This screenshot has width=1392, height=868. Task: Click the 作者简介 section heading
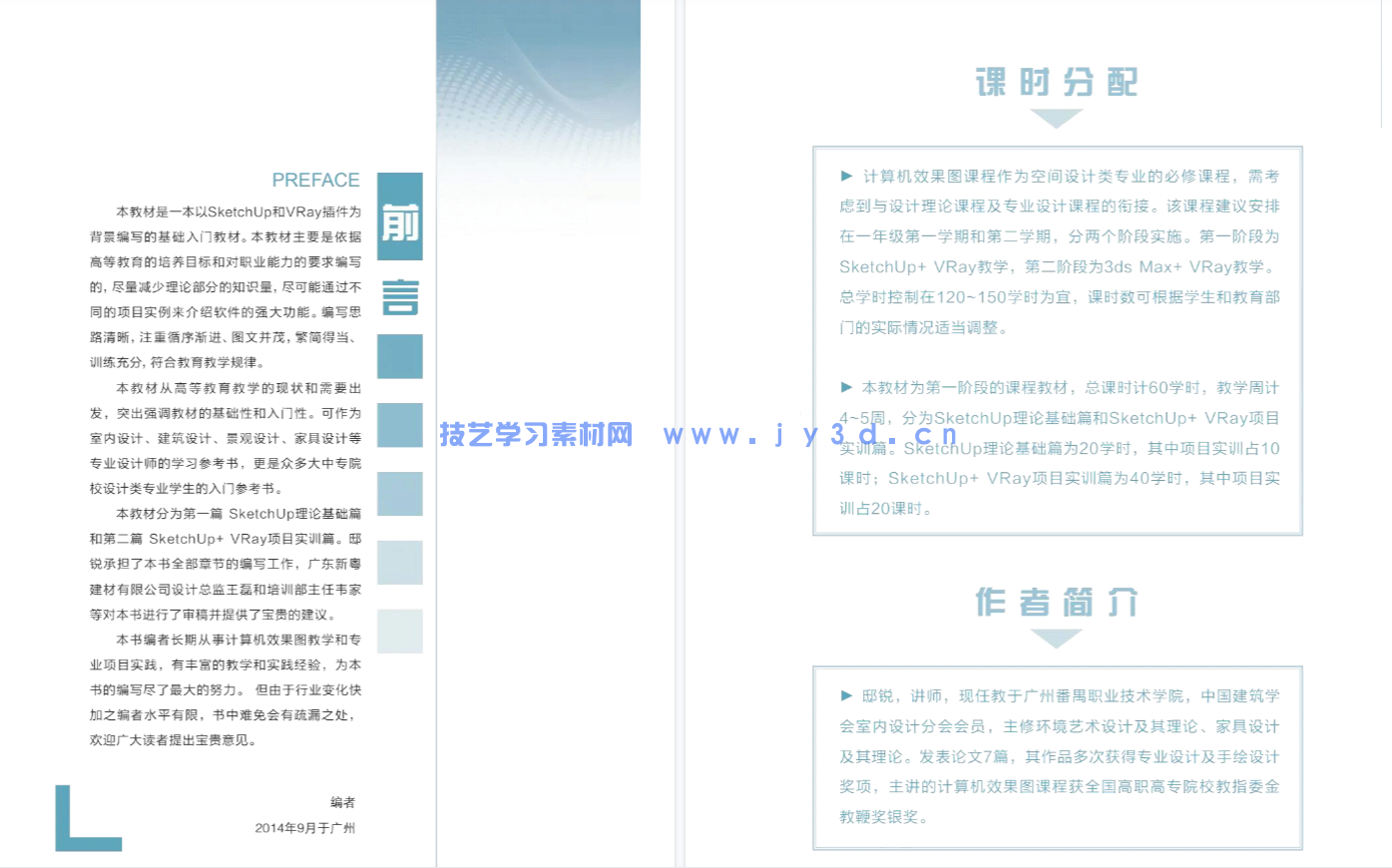[1057, 602]
